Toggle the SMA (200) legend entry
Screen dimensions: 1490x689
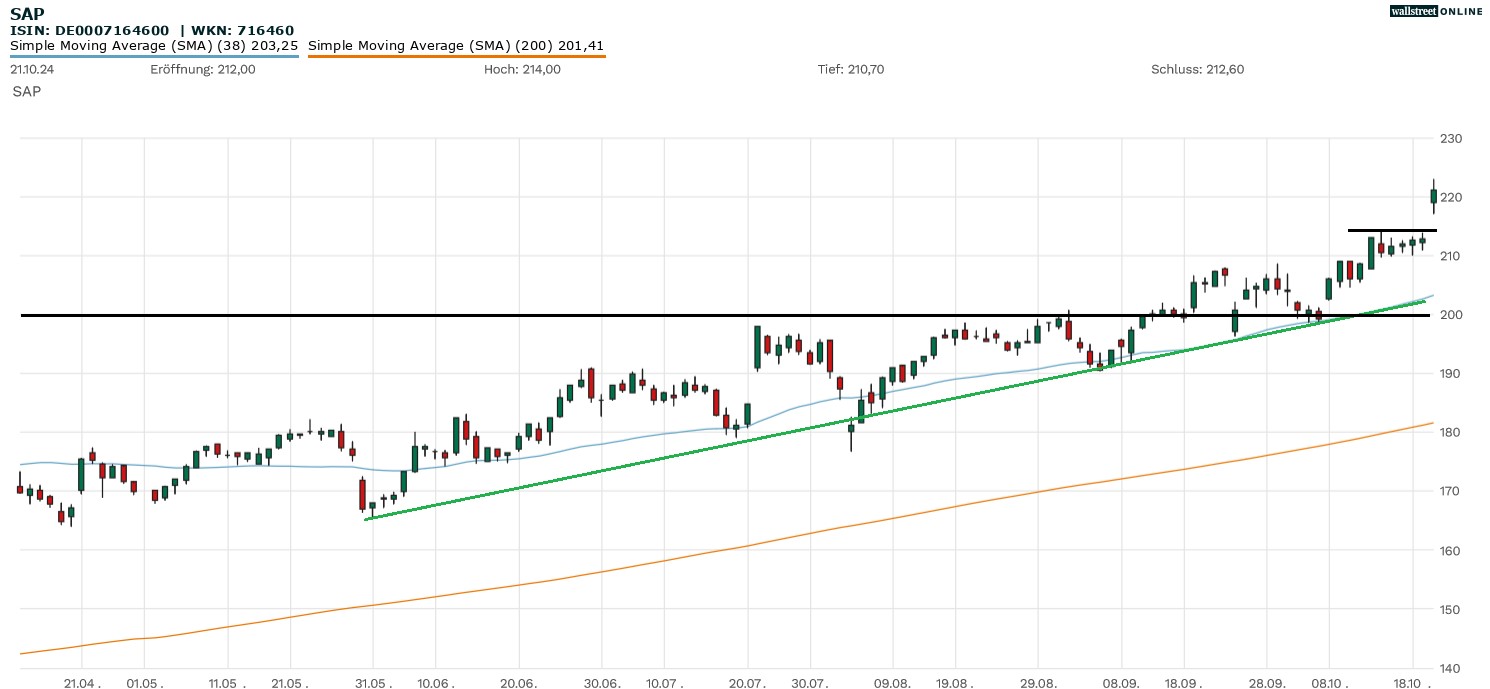point(456,46)
